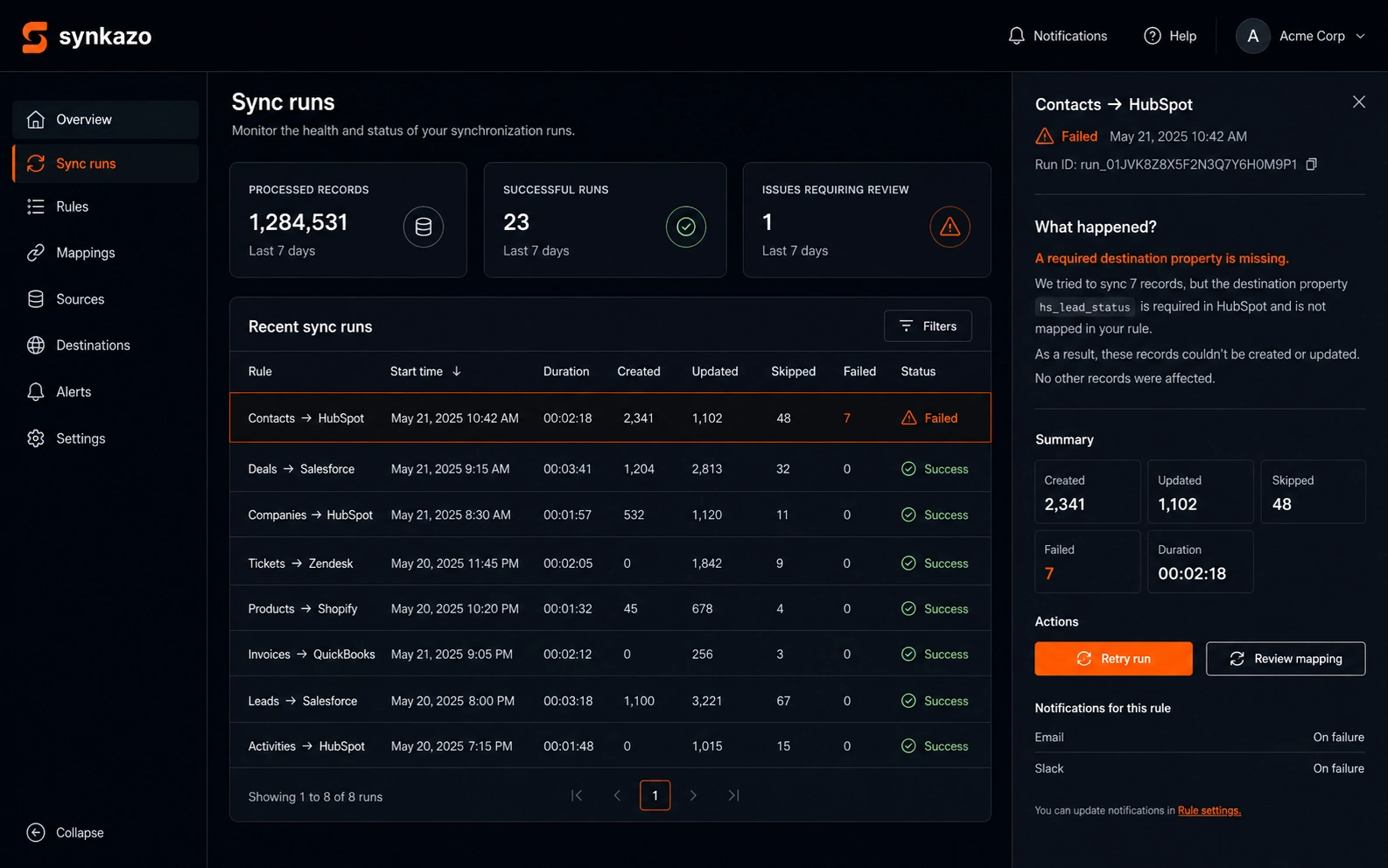
Task: Select the Deals → Salesforce run row
Action: coord(610,469)
